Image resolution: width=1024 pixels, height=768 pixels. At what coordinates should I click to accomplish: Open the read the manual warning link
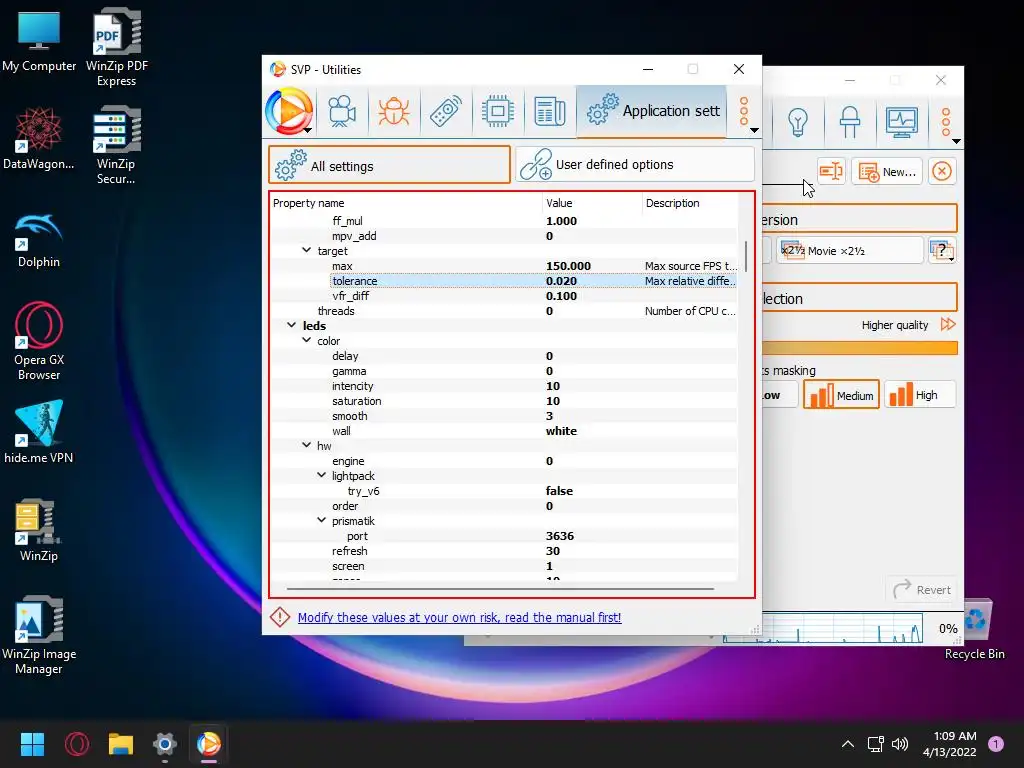[x=459, y=617]
